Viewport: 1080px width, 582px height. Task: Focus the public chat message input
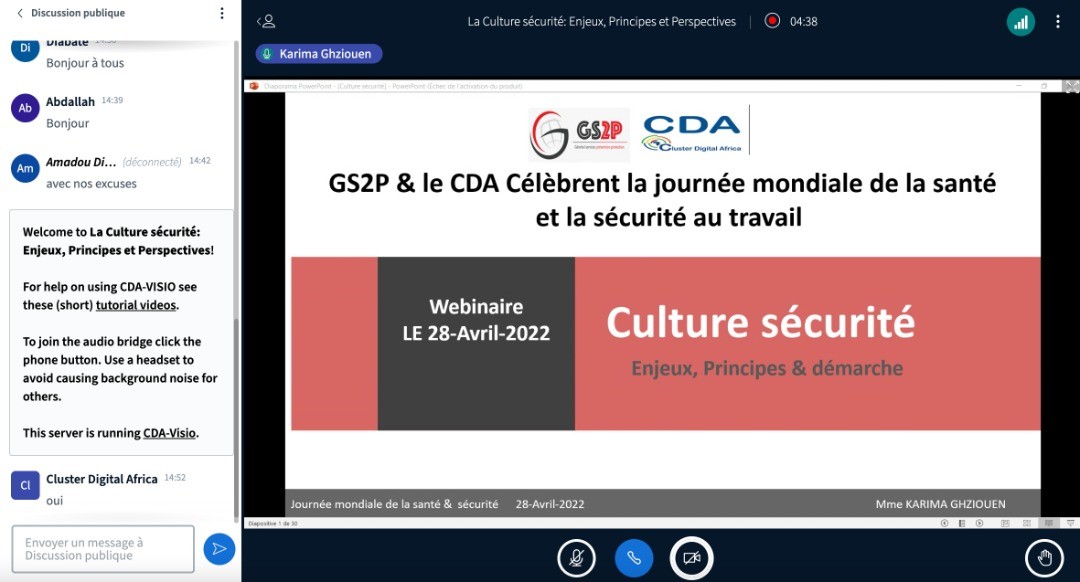(x=103, y=549)
